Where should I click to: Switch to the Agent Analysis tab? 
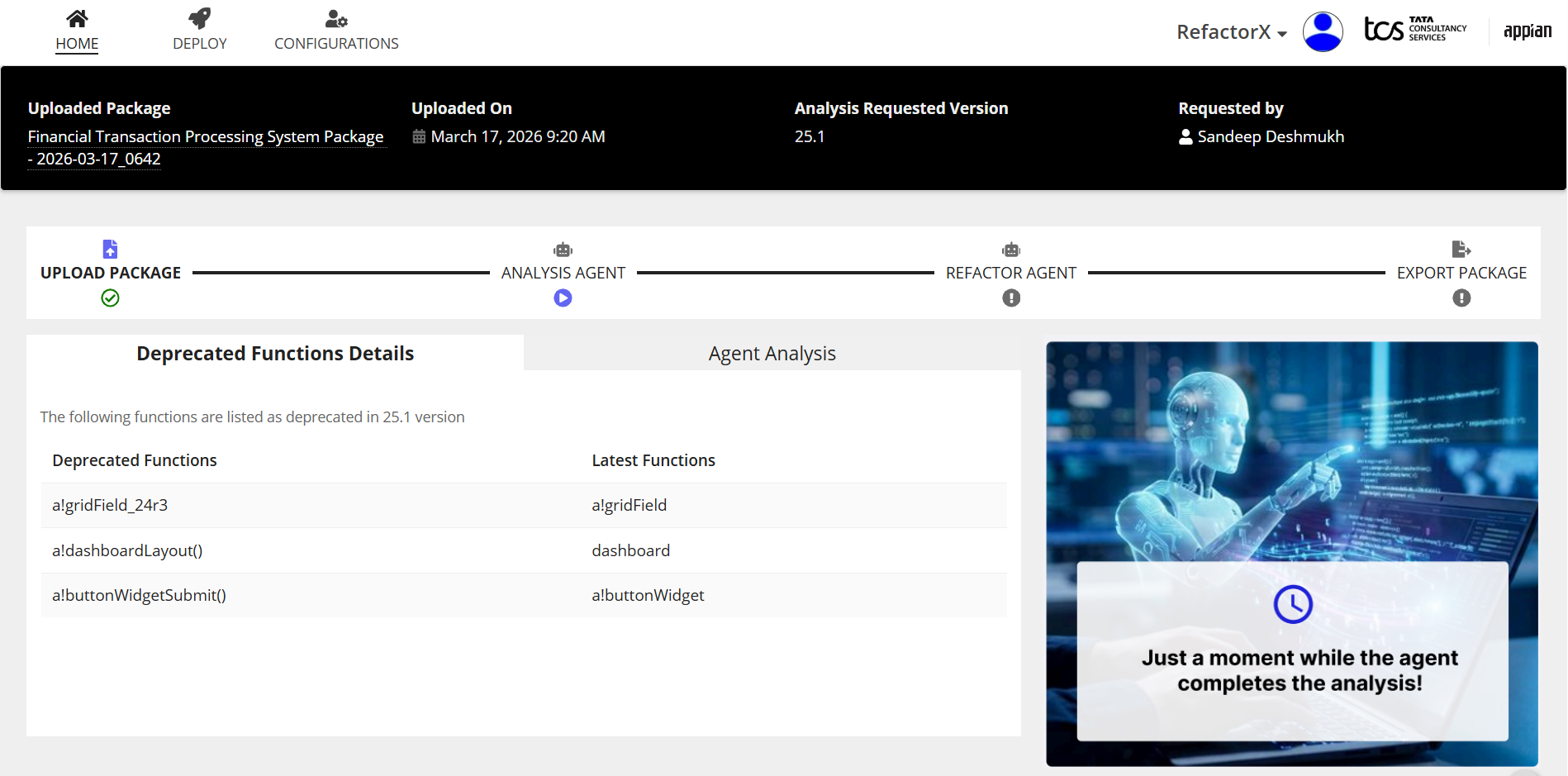pos(772,354)
